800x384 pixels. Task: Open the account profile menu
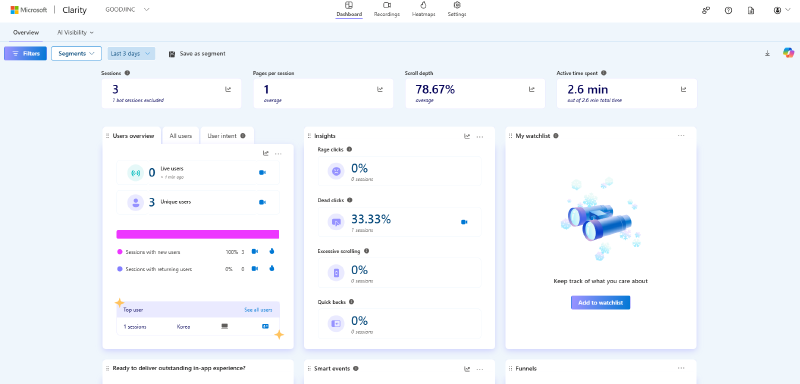pyautogui.click(x=781, y=10)
